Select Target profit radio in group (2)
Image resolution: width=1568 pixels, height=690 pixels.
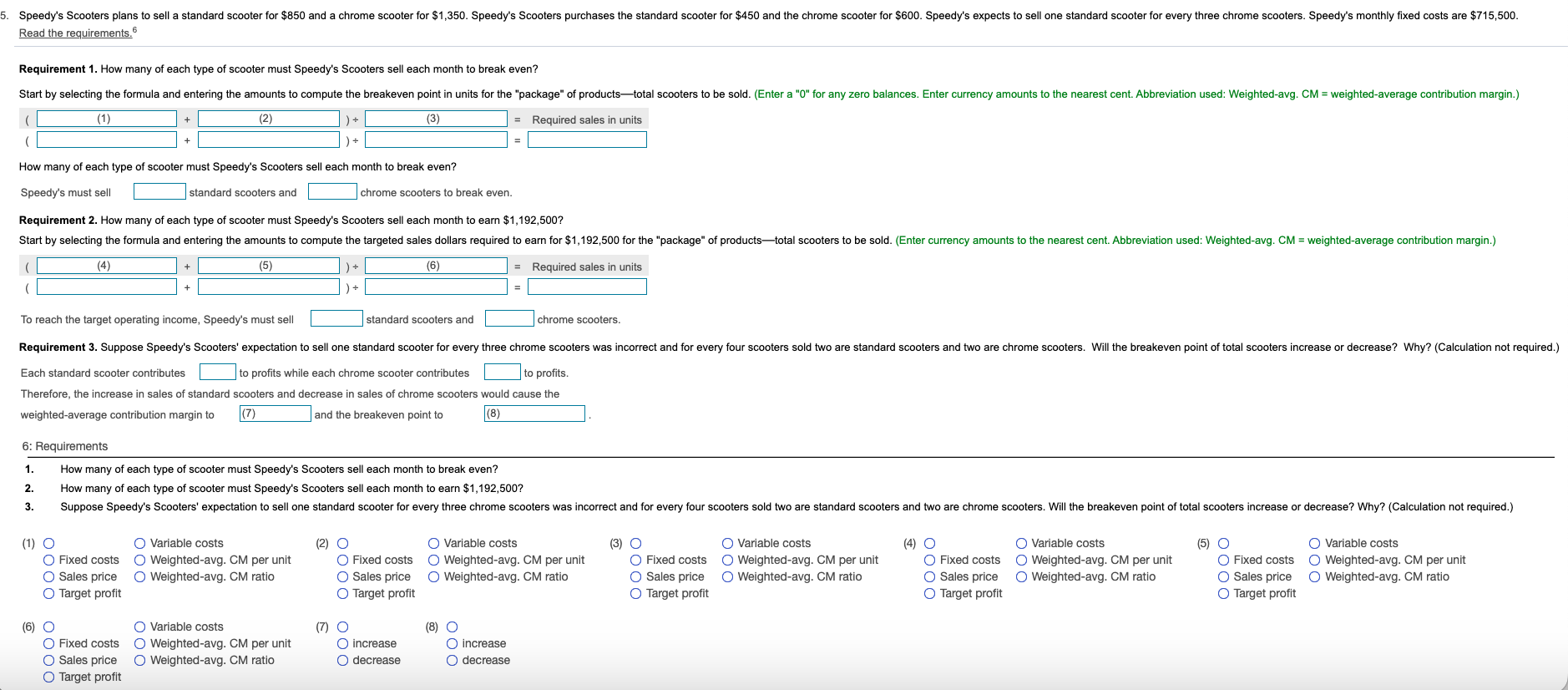coord(343,594)
